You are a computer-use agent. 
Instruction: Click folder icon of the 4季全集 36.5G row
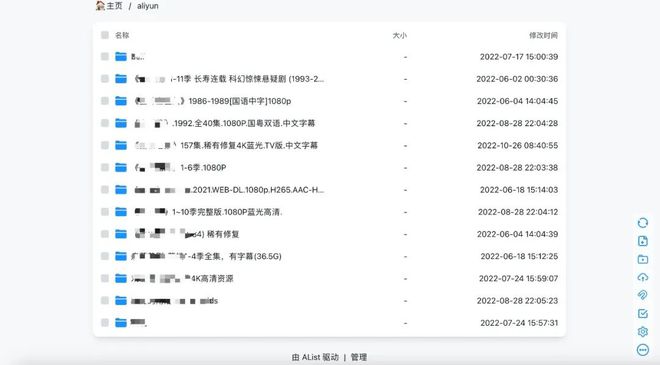121,256
